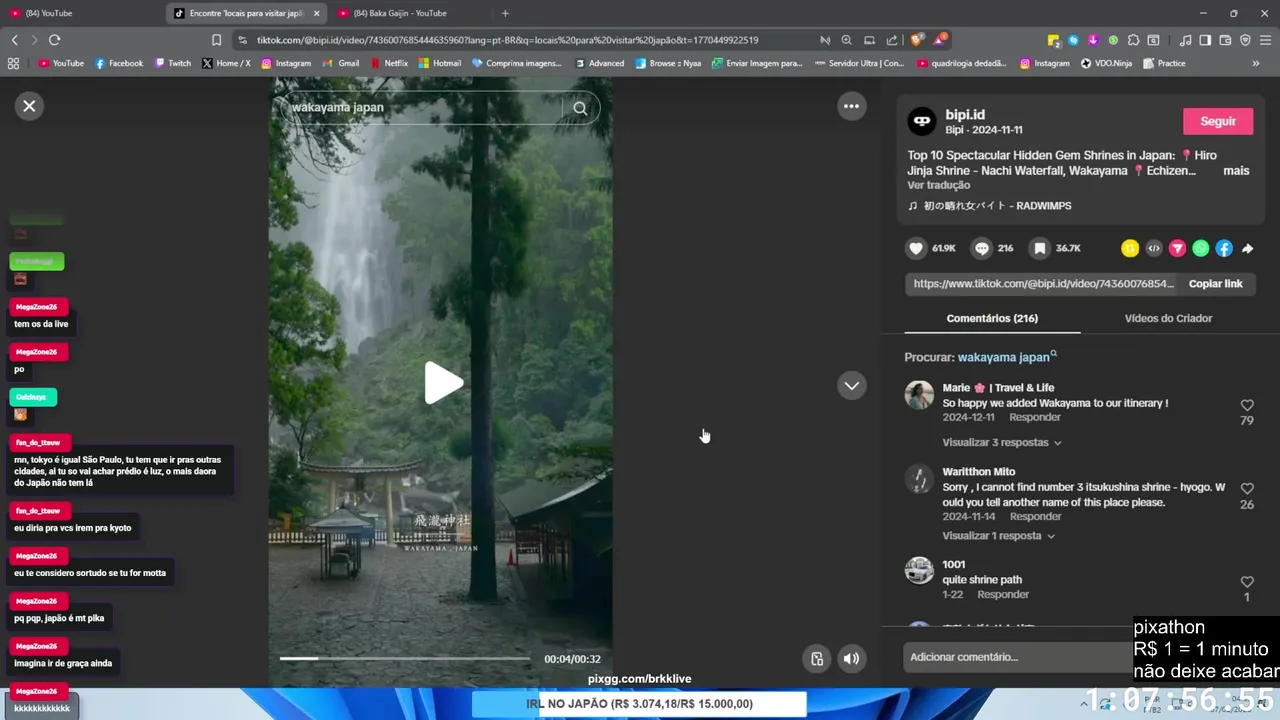Like the comment by 1001
This screenshot has width=1280, height=720.
coord(1247,582)
